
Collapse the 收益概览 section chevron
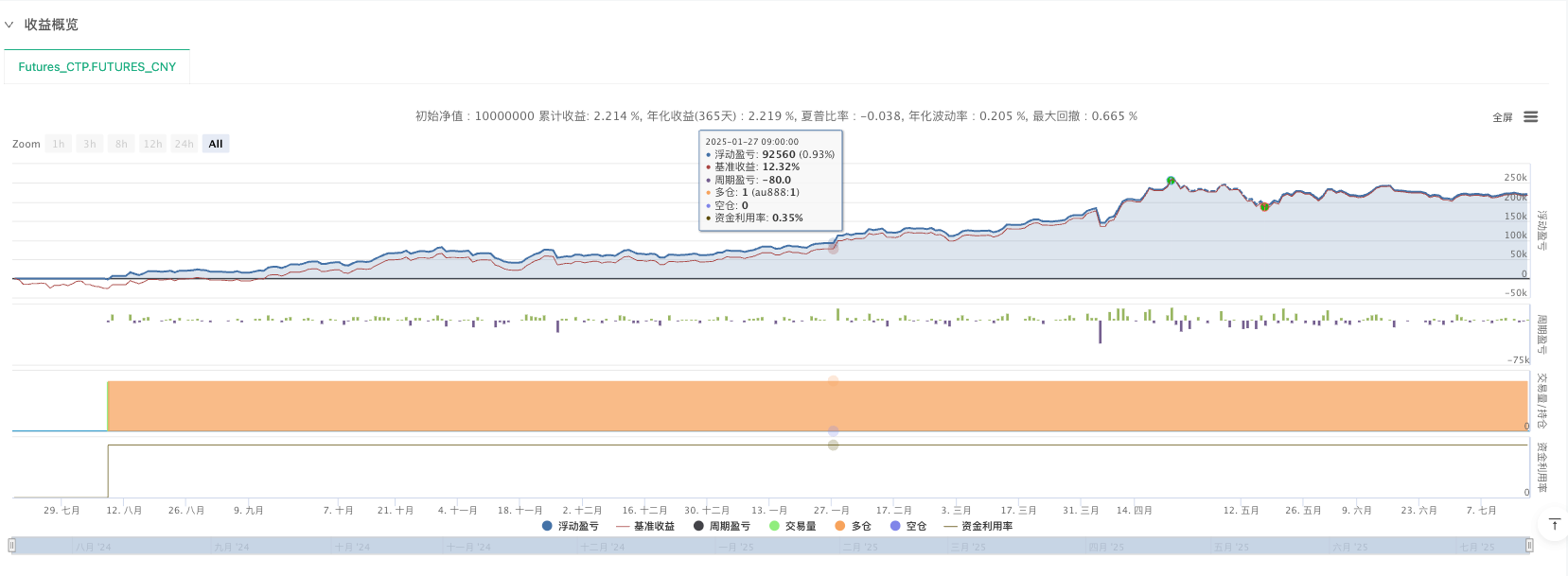pyautogui.click(x=9, y=25)
